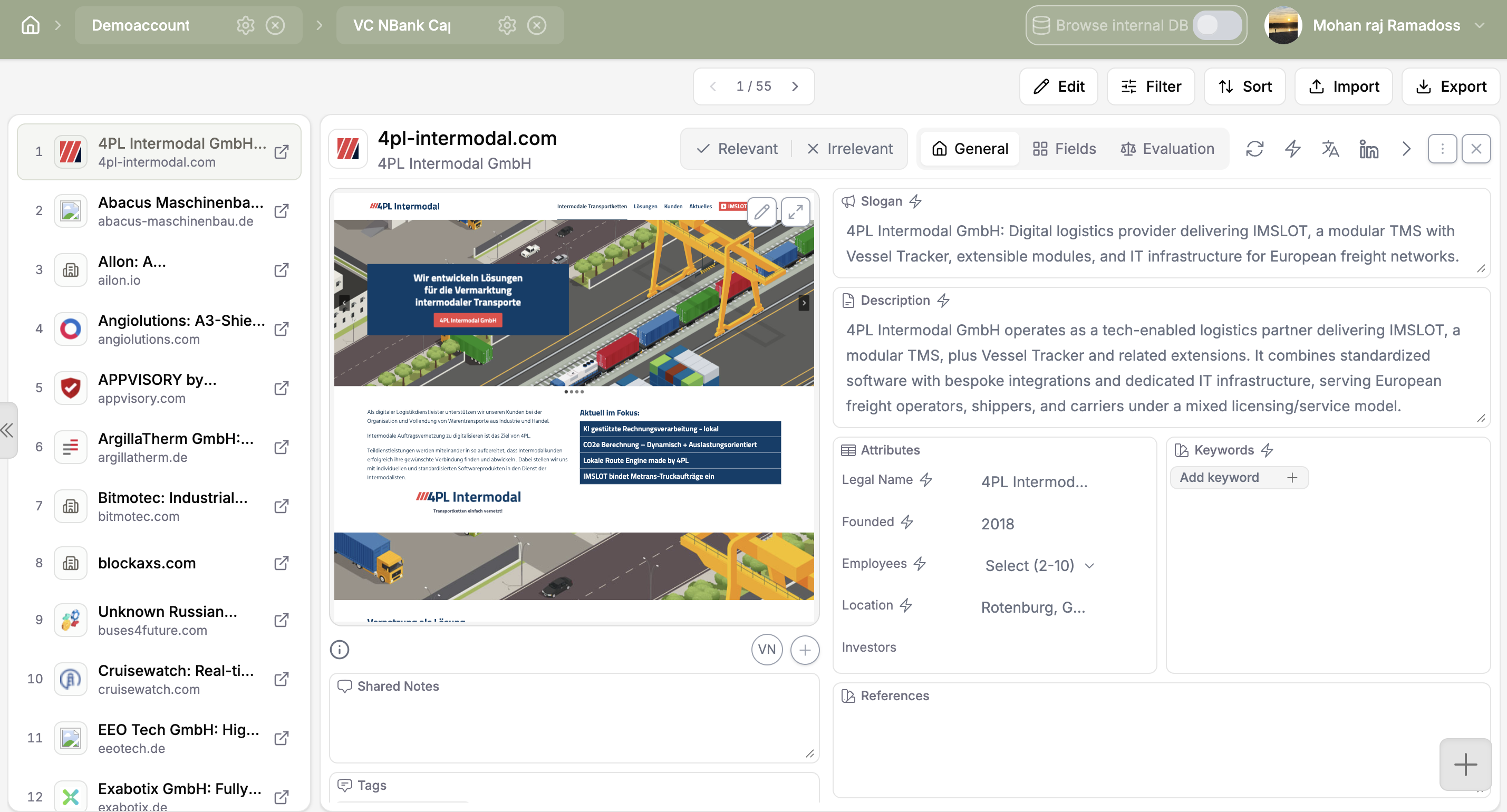Viewport: 1507px width, 812px height.
Task: Click the VN user avatar
Action: pyautogui.click(x=766, y=650)
